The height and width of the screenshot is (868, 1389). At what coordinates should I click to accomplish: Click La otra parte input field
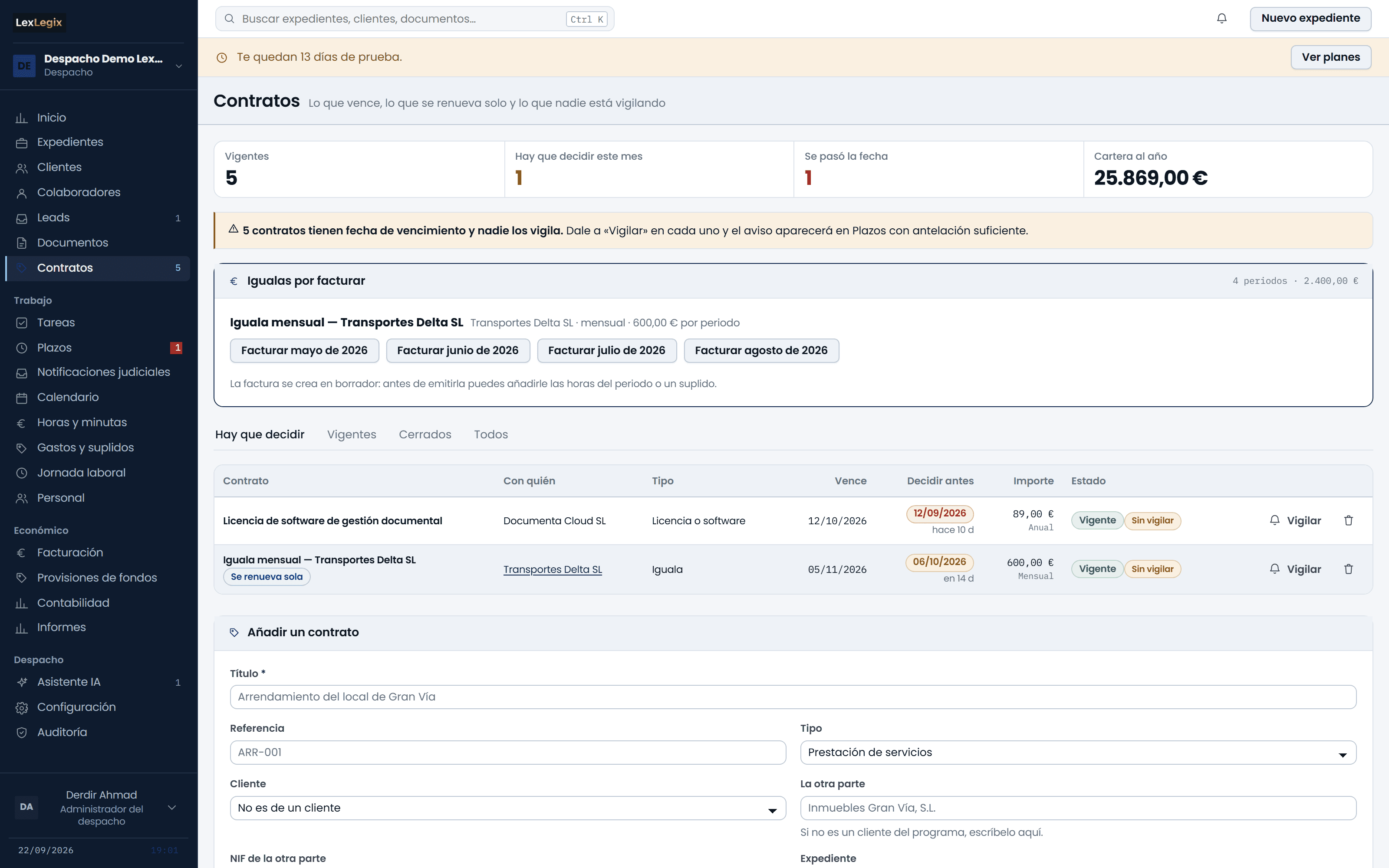click(x=1078, y=808)
